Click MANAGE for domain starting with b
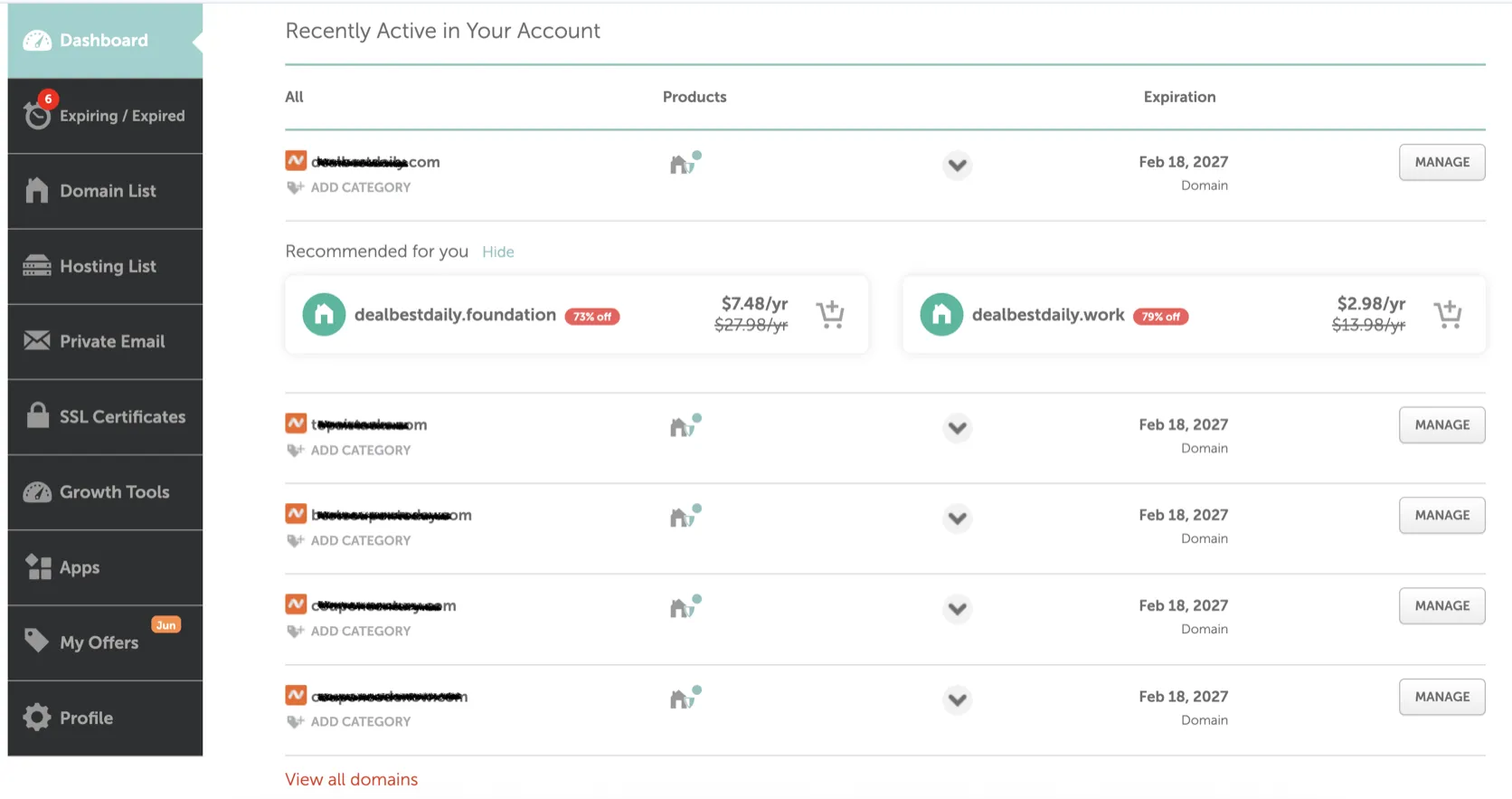The height and width of the screenshot is (799, 1512). (1442, 515)
